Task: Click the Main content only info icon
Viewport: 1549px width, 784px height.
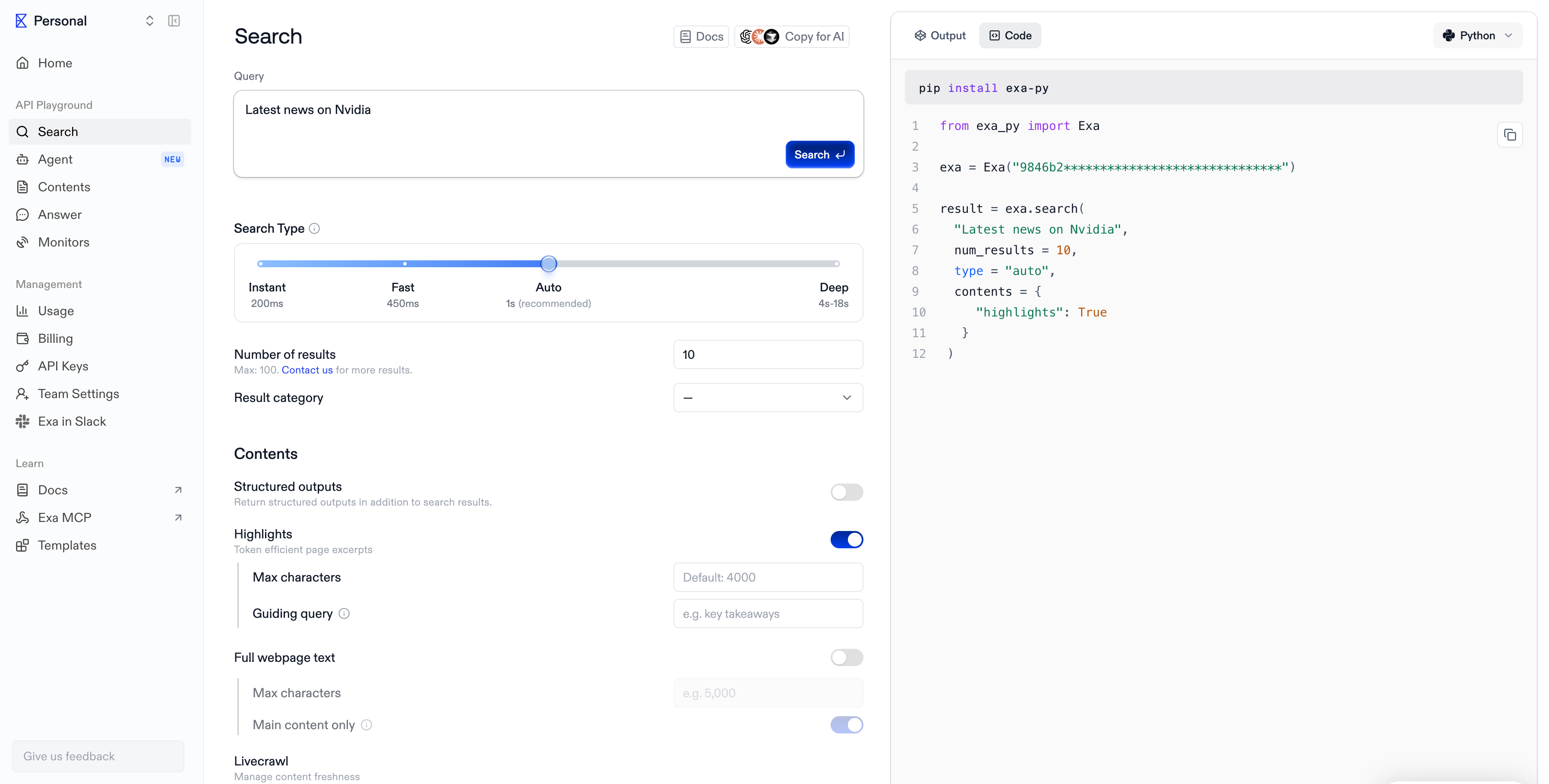Action: tap(366, 725)
